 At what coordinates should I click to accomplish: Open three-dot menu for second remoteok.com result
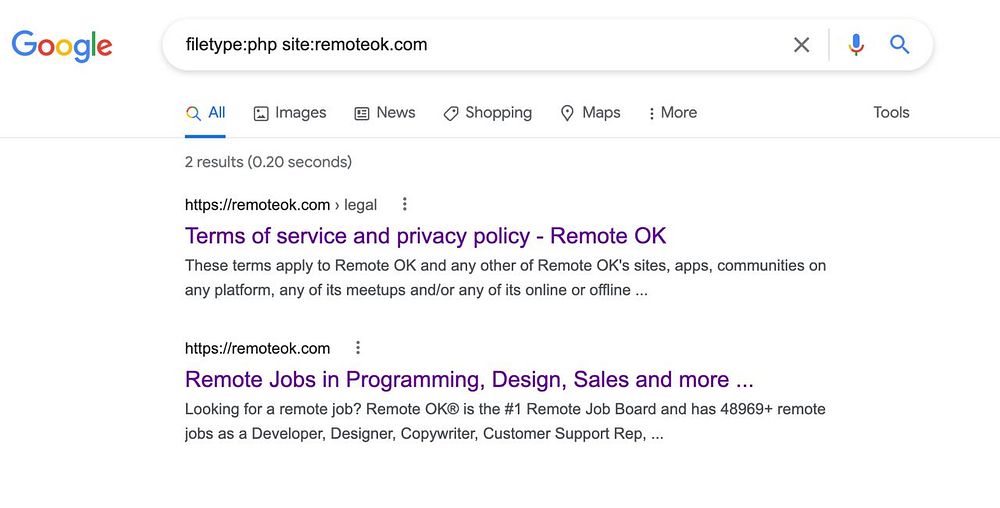[357, 348]
